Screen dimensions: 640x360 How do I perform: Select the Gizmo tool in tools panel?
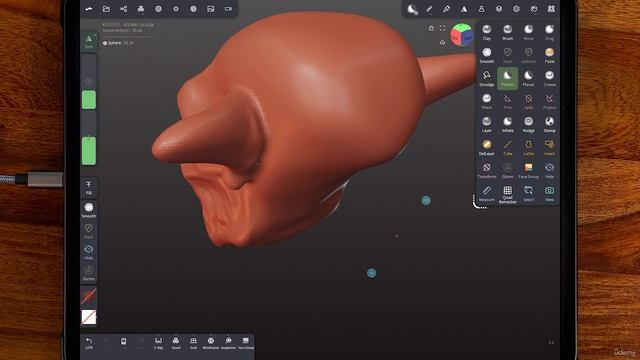[x=507, y=170]
